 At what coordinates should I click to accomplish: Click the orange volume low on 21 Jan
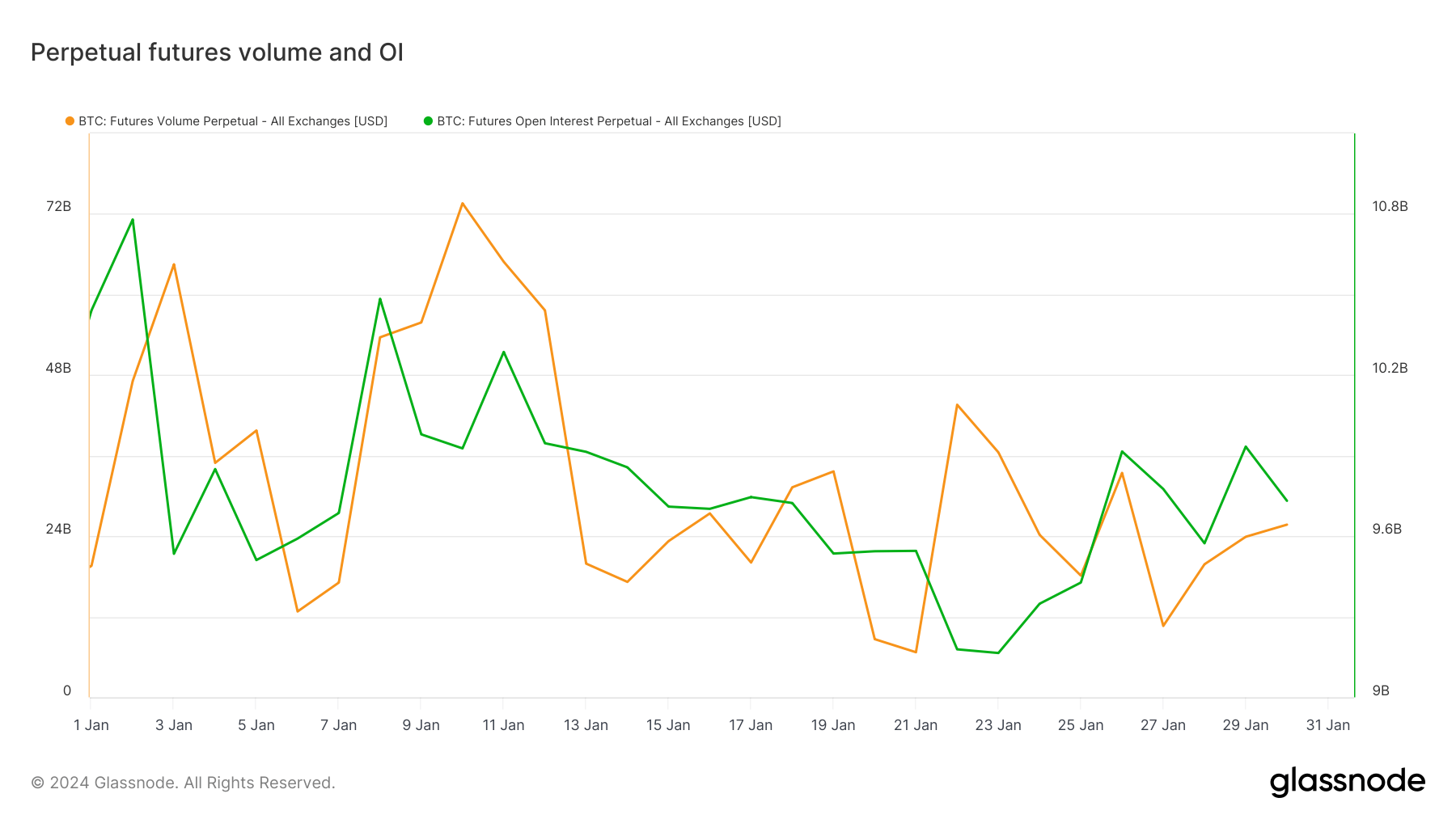coord(916,652)
